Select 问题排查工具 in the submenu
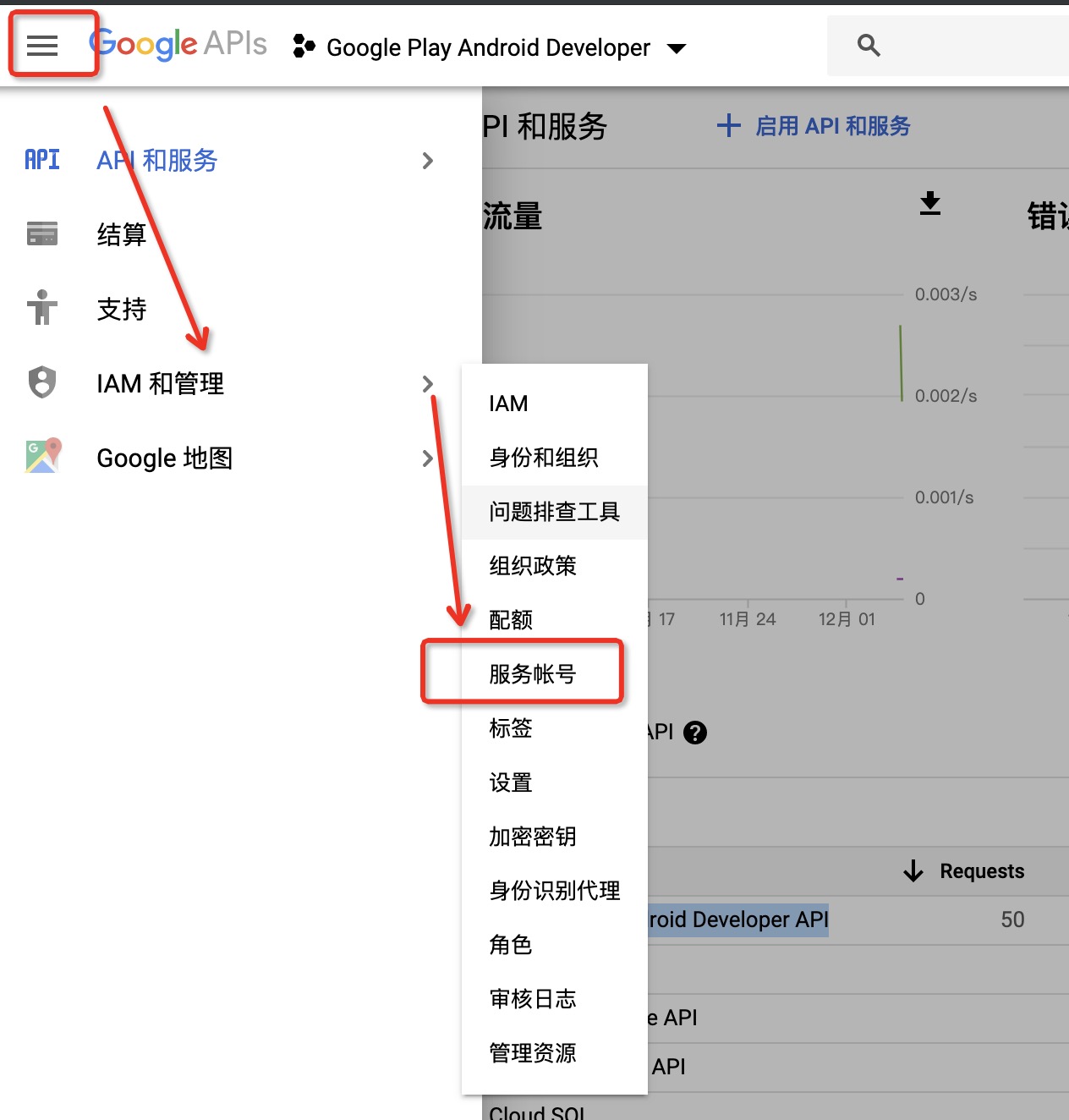1069x1120 pixels. pos(554,512)
